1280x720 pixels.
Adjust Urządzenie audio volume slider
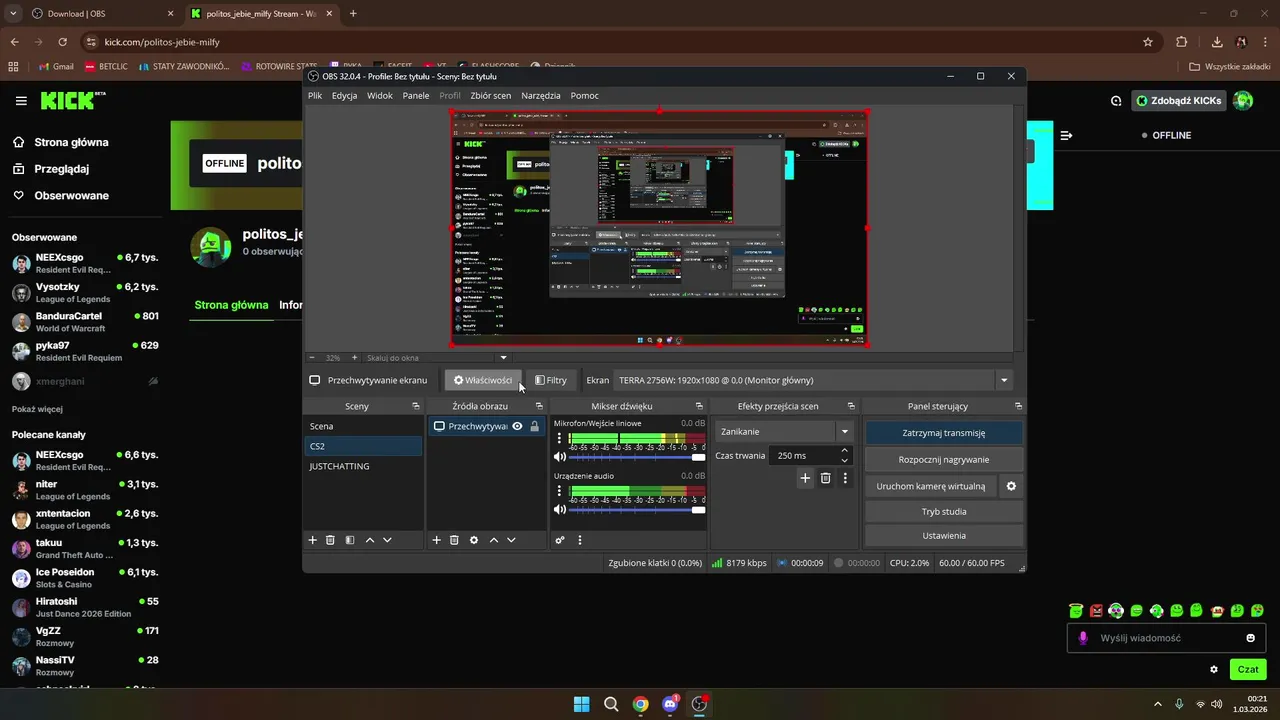point(636,510)
